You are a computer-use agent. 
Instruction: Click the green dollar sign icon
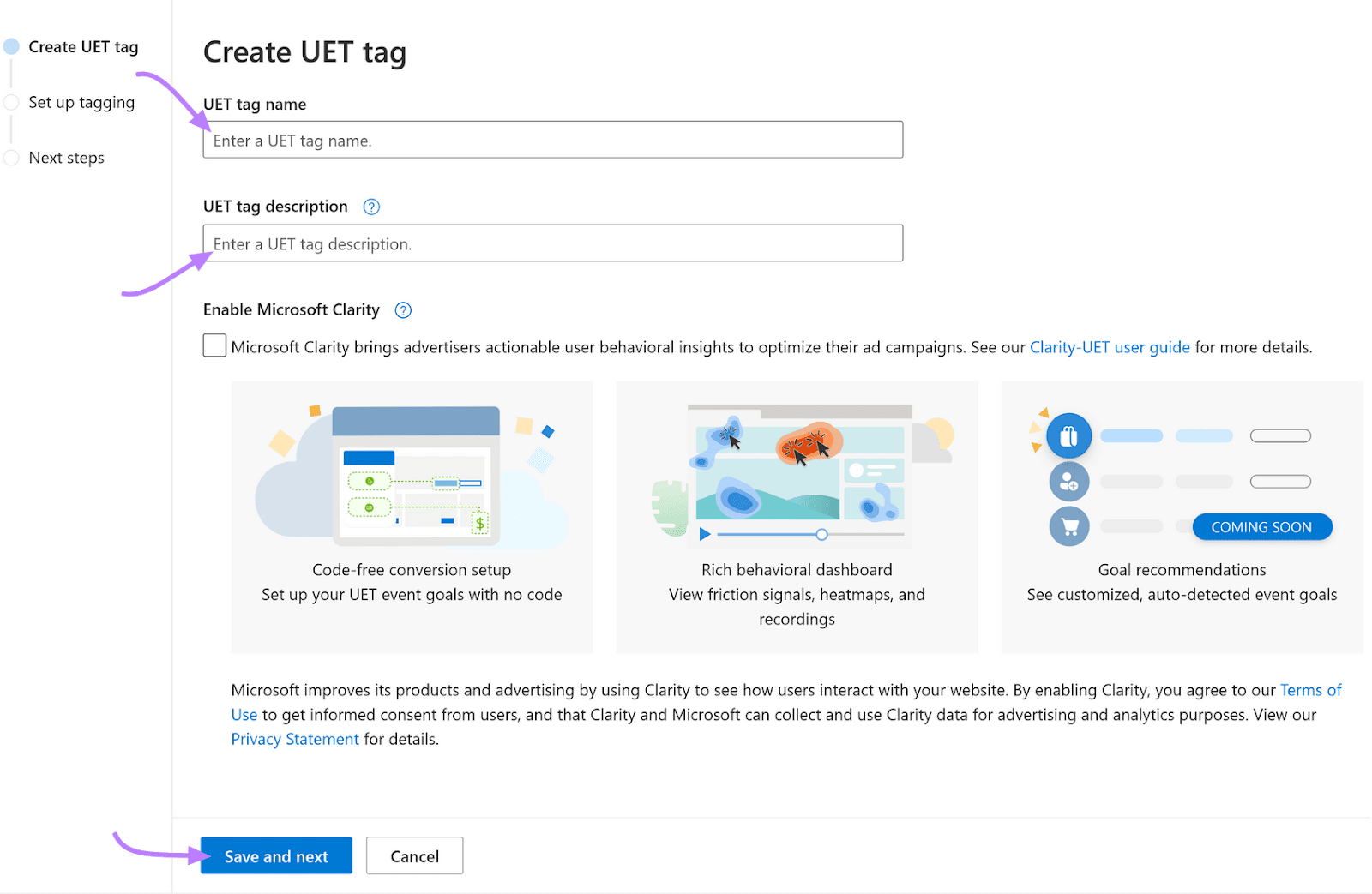pyautogui.click(x=479, y=523)
